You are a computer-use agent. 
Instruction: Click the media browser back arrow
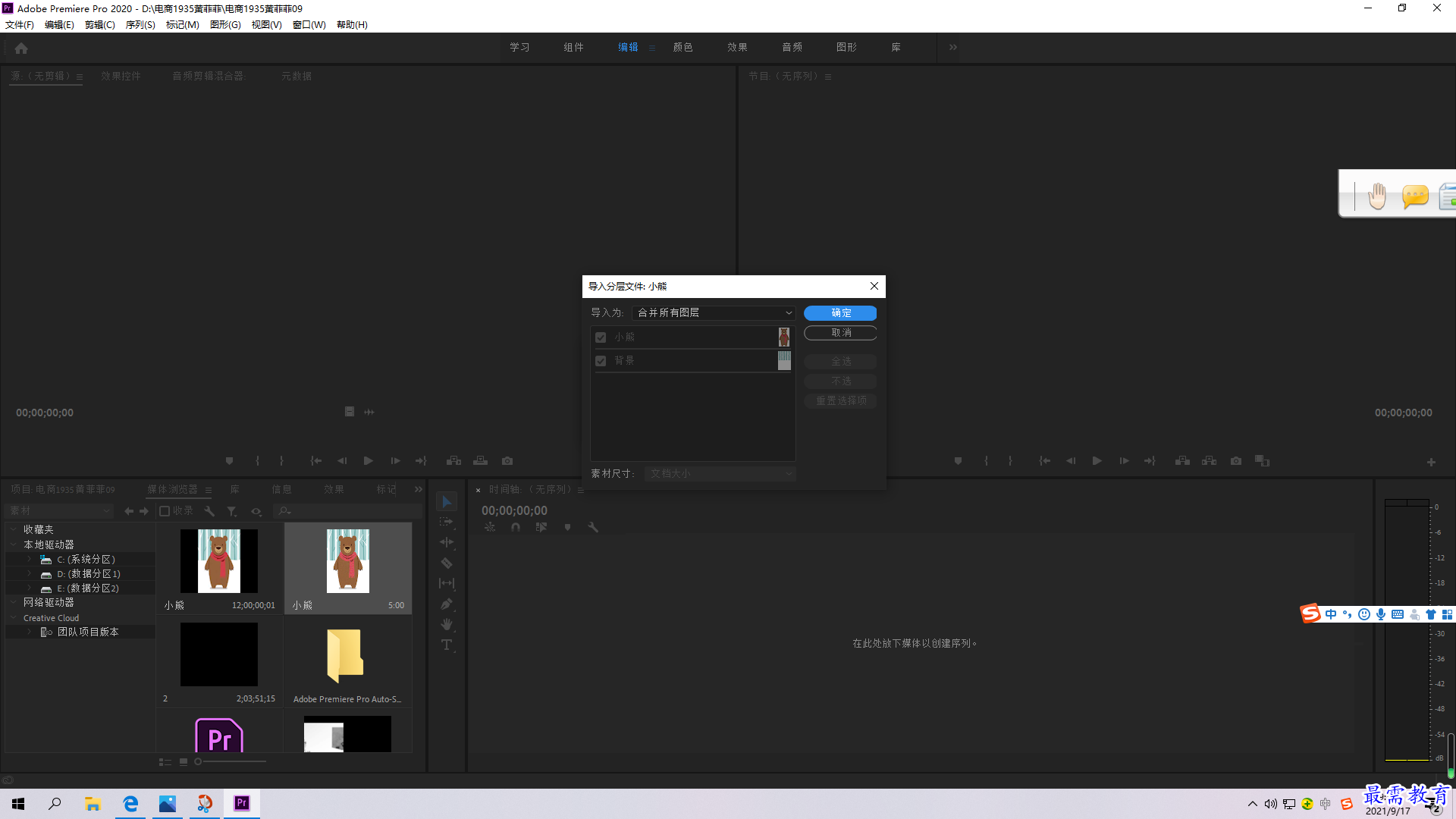[129, 511]
